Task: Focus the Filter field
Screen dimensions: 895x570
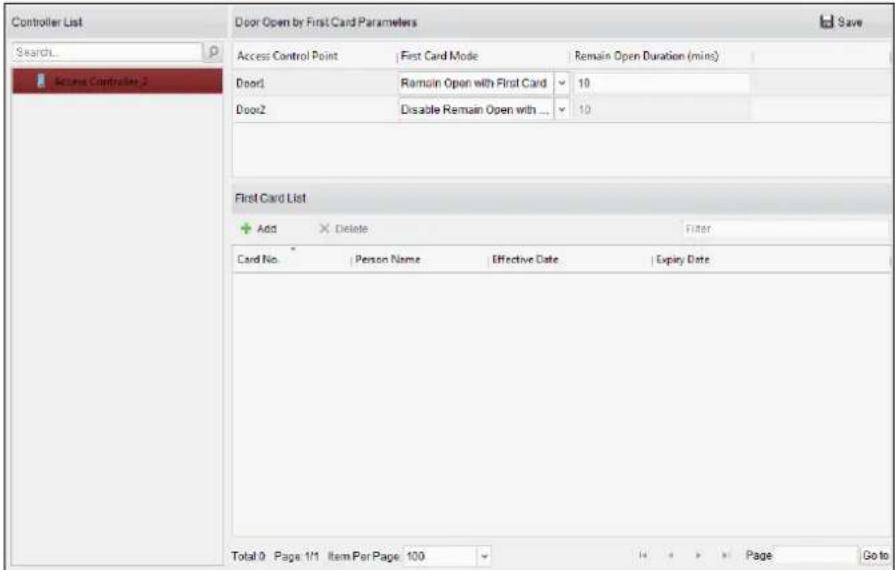Action: click(x=785, y=229)
